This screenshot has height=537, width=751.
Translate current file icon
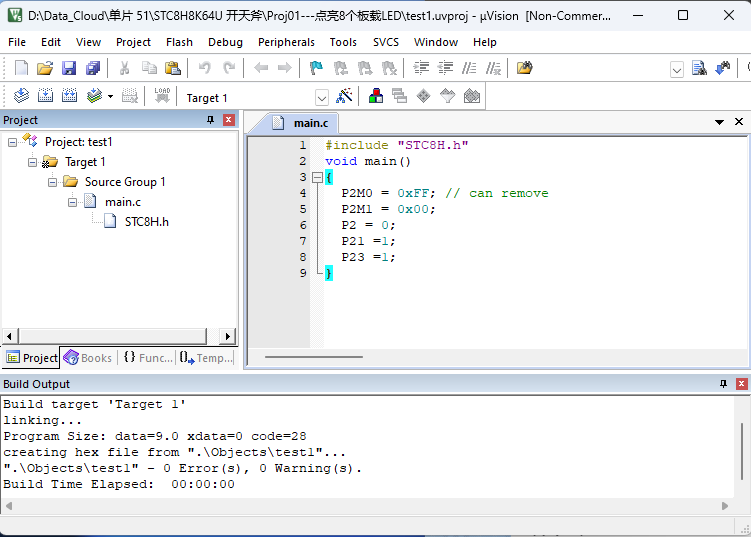[x=21, y=96]
